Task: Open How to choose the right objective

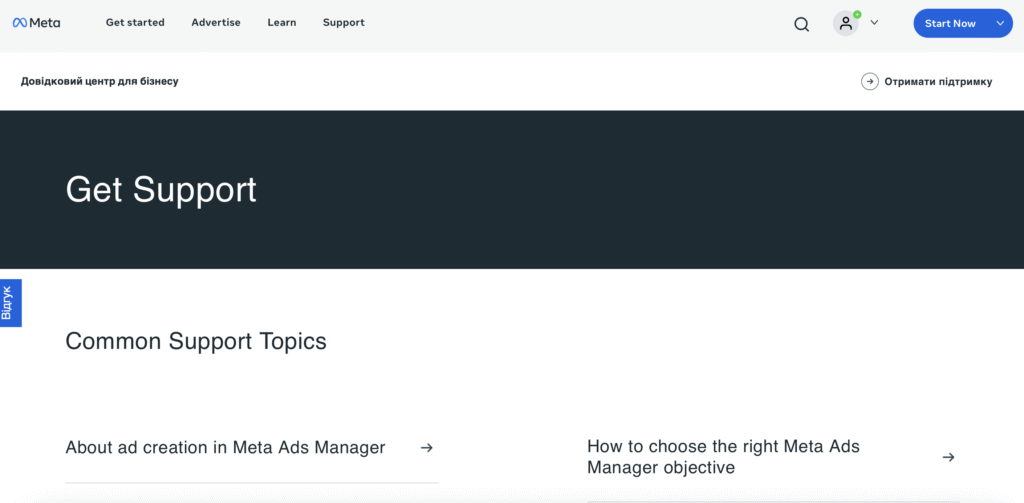Action: [x=723, y=457]
